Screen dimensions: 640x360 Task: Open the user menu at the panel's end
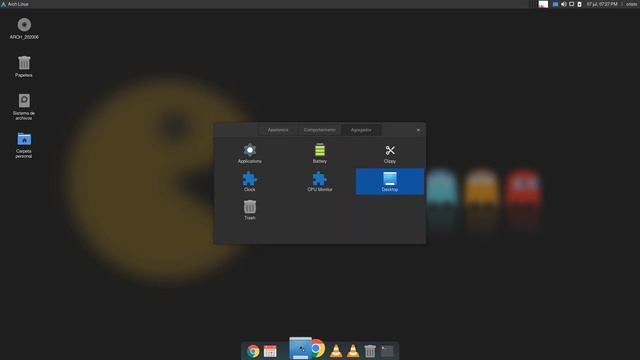[x=631, y=4]
